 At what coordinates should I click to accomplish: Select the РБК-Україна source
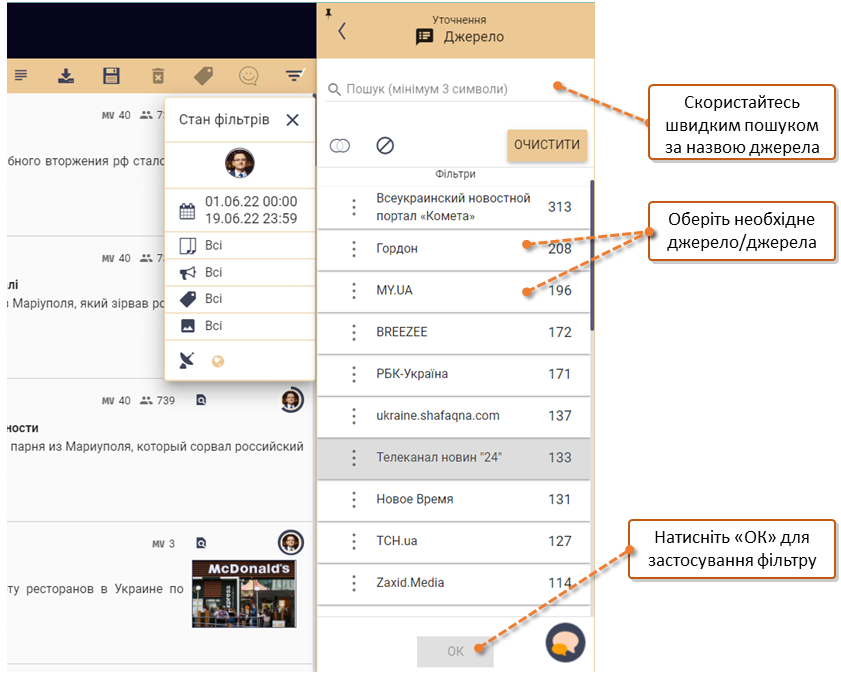pyautogui.click(x=454, y=374)
